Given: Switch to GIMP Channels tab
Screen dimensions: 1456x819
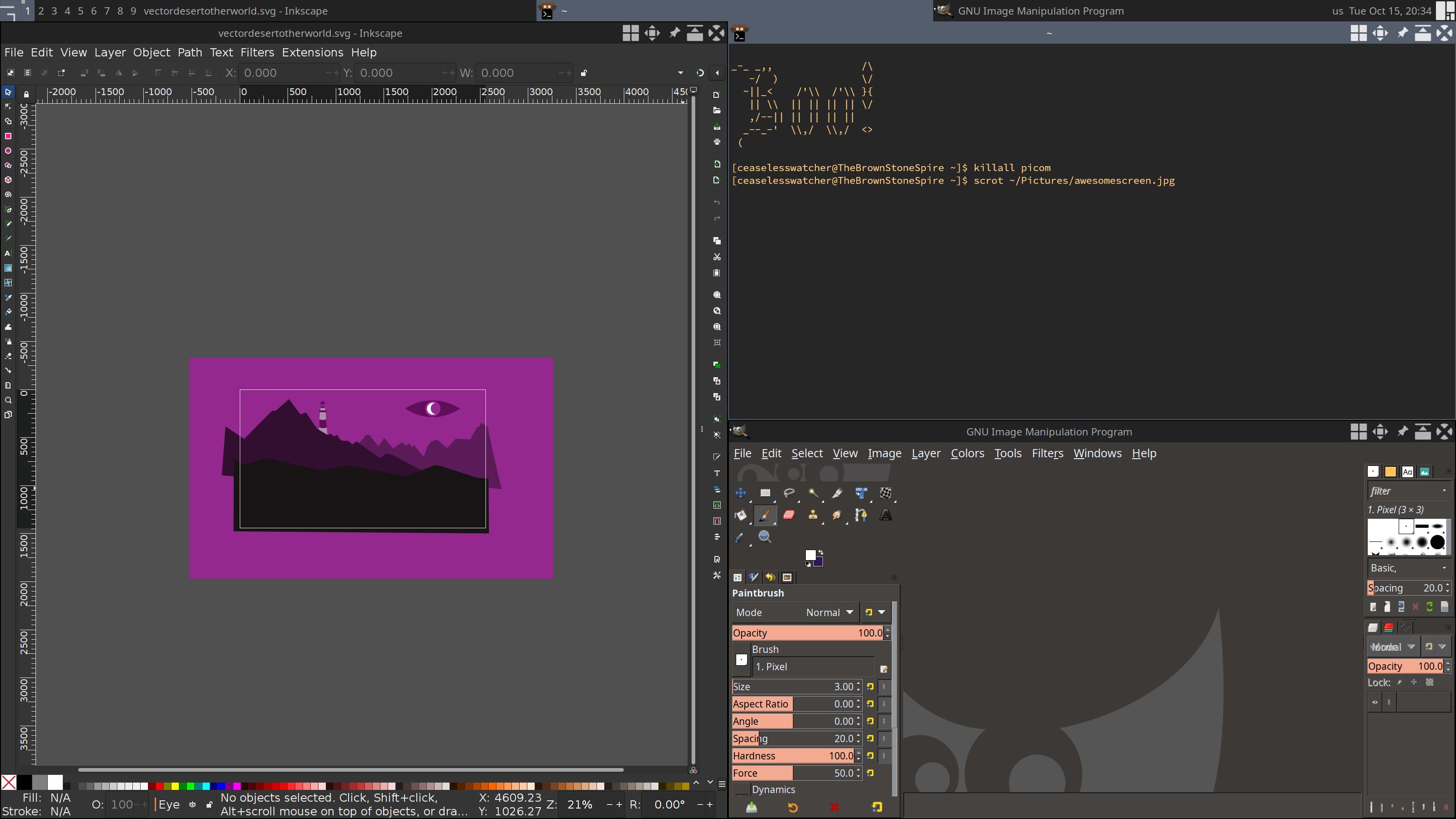Looking at the screenshot, I should [1389, 627].
